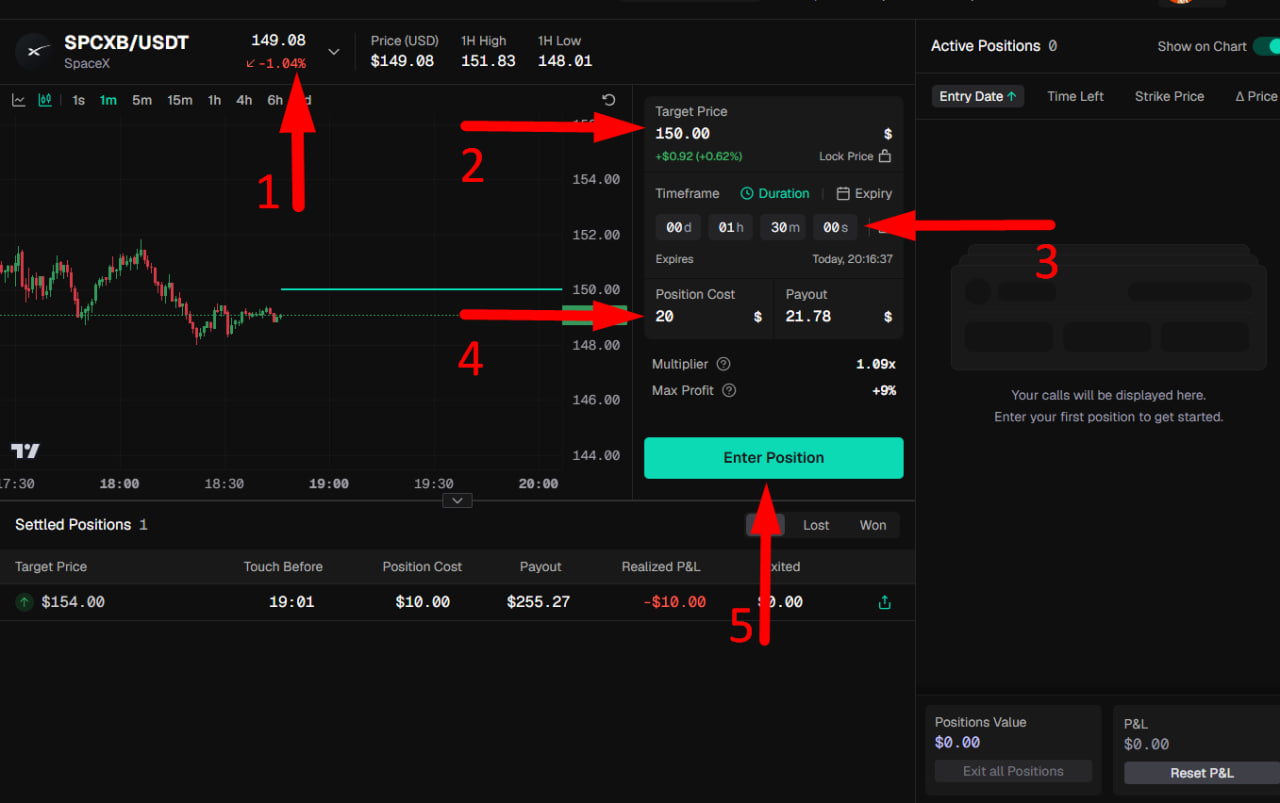
Task: Click the SpaceX token logo icon
Action: (x=35, y=50)
